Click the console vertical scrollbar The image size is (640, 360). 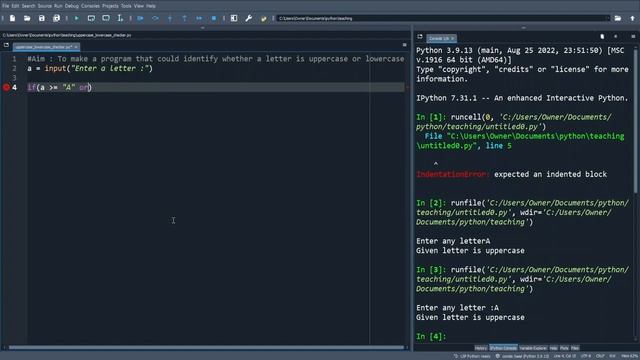coord(635,120)
